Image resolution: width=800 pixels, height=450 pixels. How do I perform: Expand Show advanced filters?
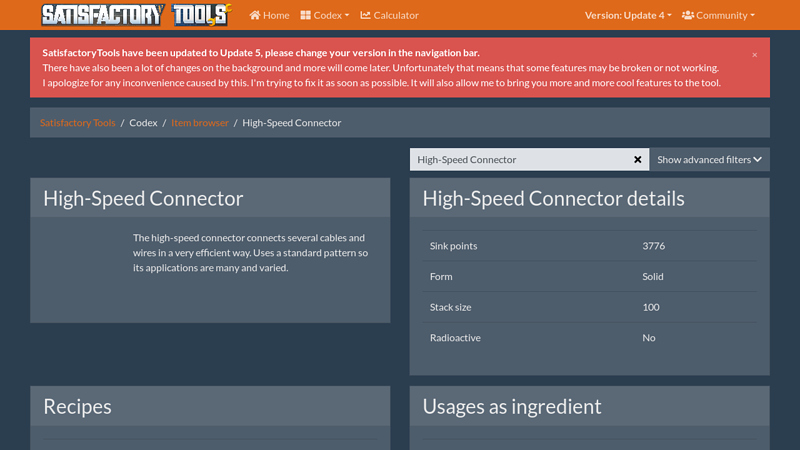(709, 160)
